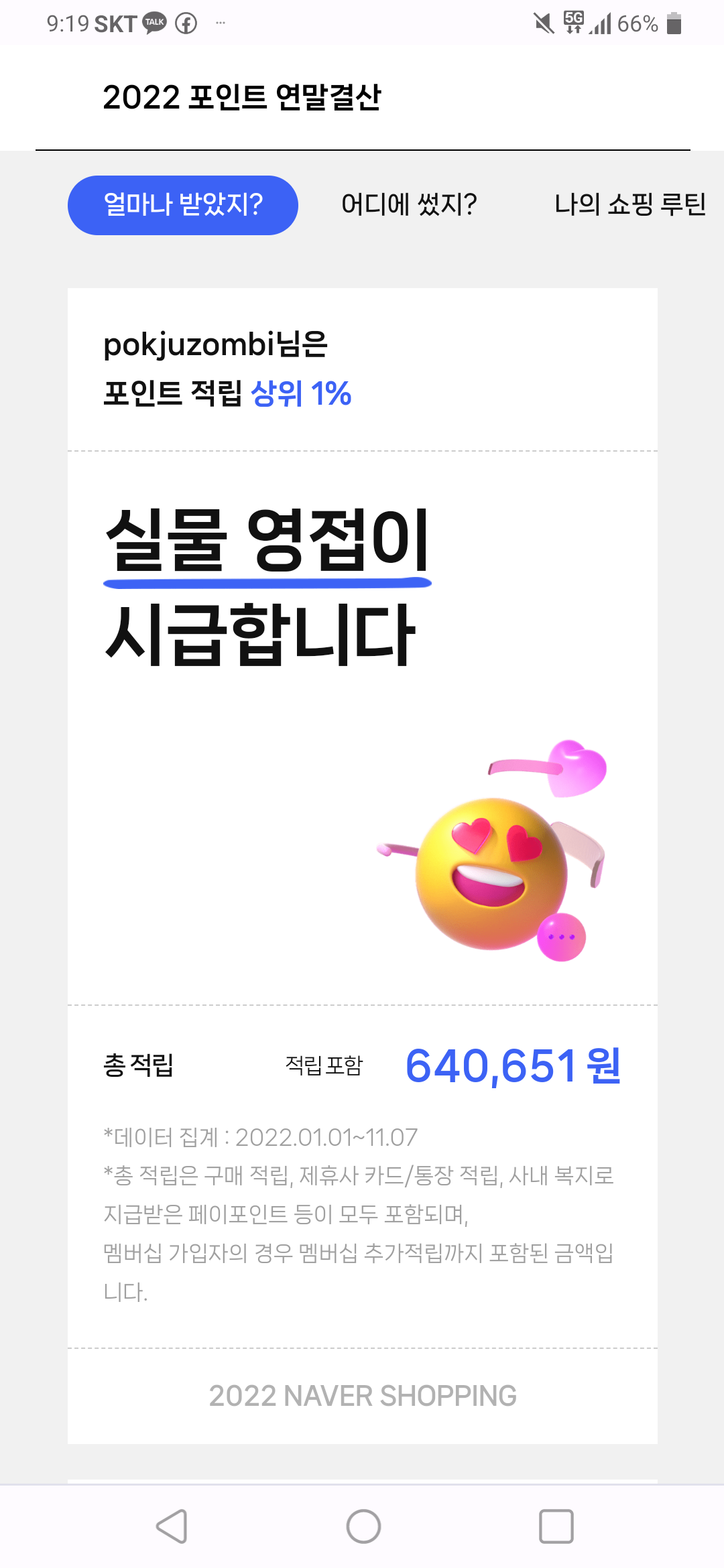Tap the status bar more-notifications dots
The height and width of the screenshot is (1568, 724).
click(x=221, y=23)
